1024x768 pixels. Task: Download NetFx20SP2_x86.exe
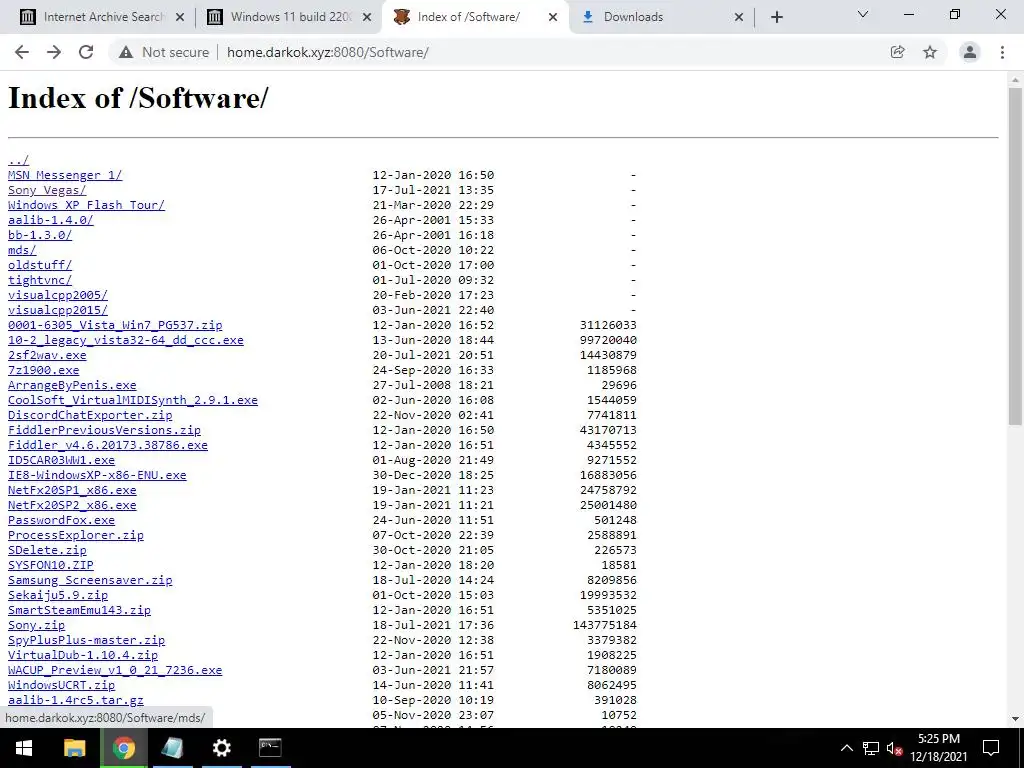72,505
